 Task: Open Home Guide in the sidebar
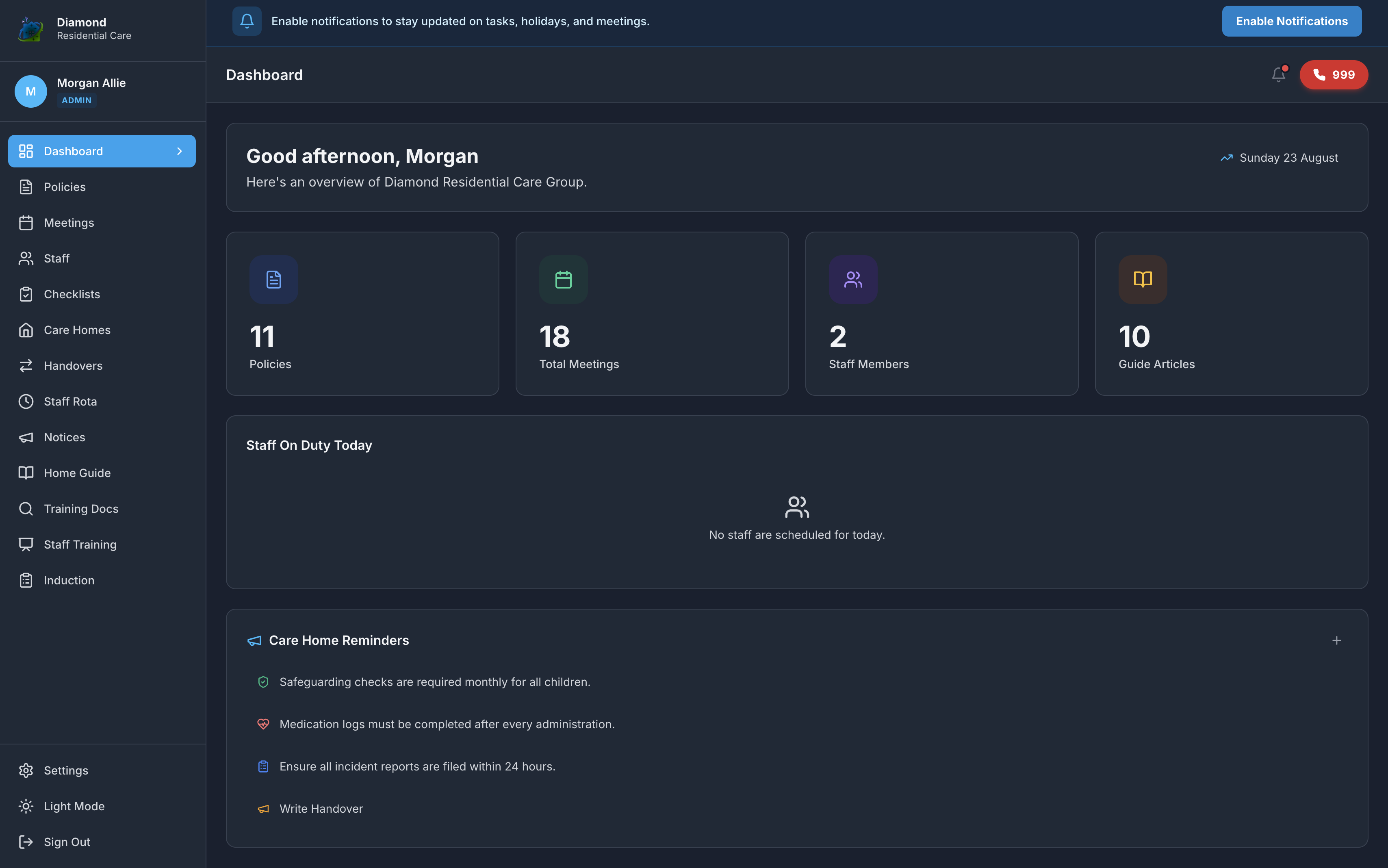tap(102, 473)
